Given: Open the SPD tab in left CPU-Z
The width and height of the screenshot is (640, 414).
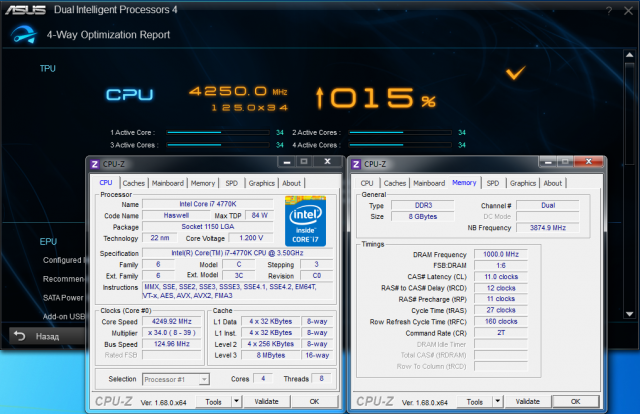Looking at the screenshot, I should click(231, 183).
